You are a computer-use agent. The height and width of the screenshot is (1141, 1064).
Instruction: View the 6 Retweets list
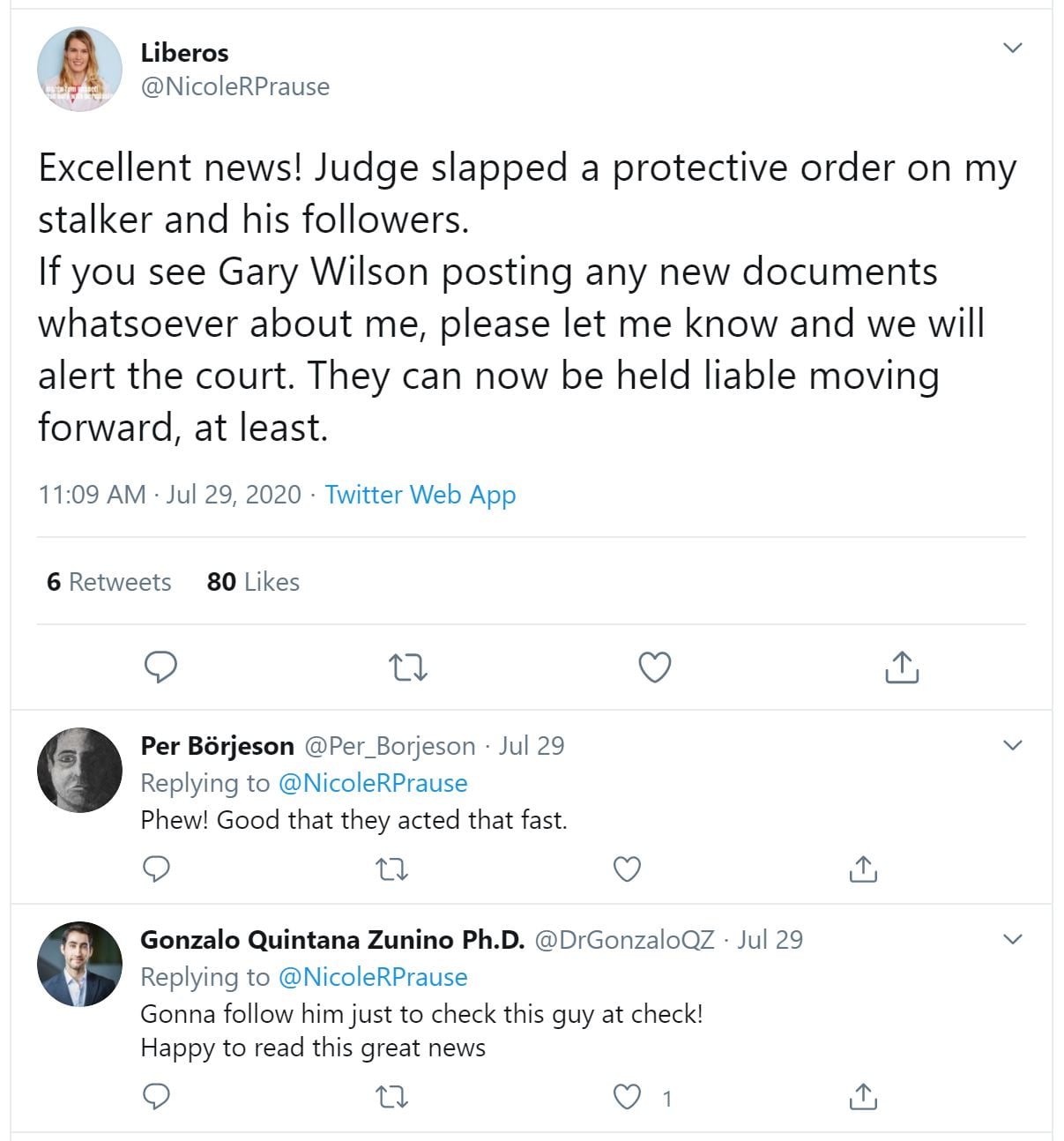coord(109,582)
